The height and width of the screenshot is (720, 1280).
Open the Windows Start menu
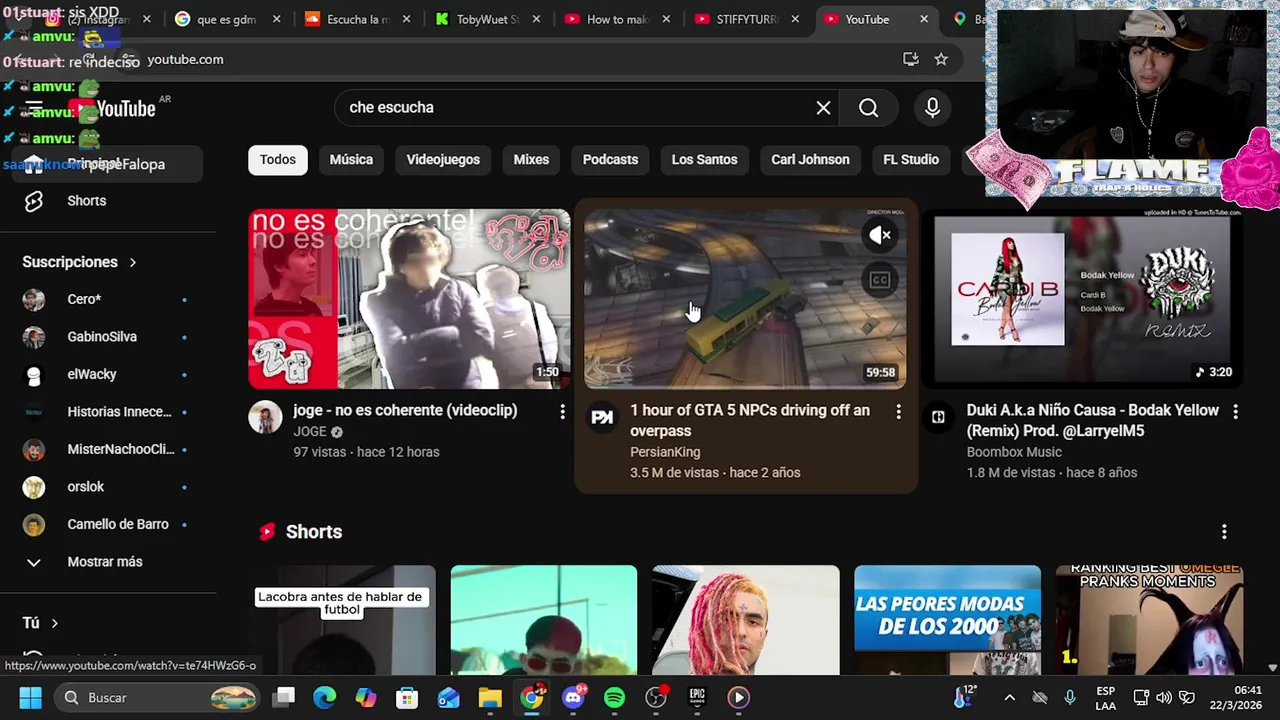click(30, 698)
